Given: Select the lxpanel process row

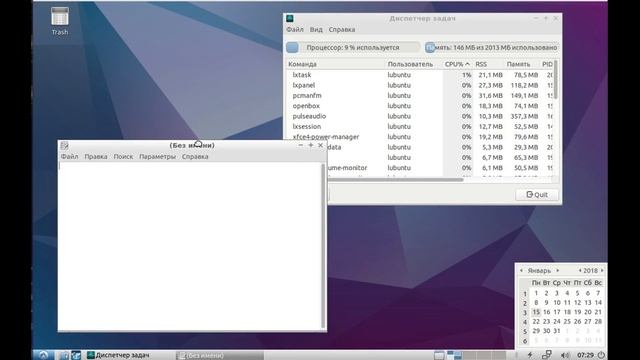Looking at the screenshot, I should 420,85.
